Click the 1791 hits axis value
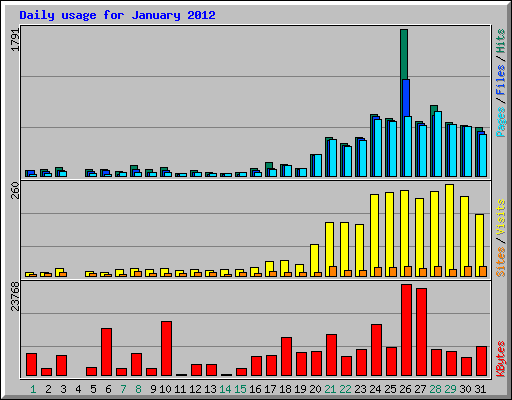 click(15, 39)
